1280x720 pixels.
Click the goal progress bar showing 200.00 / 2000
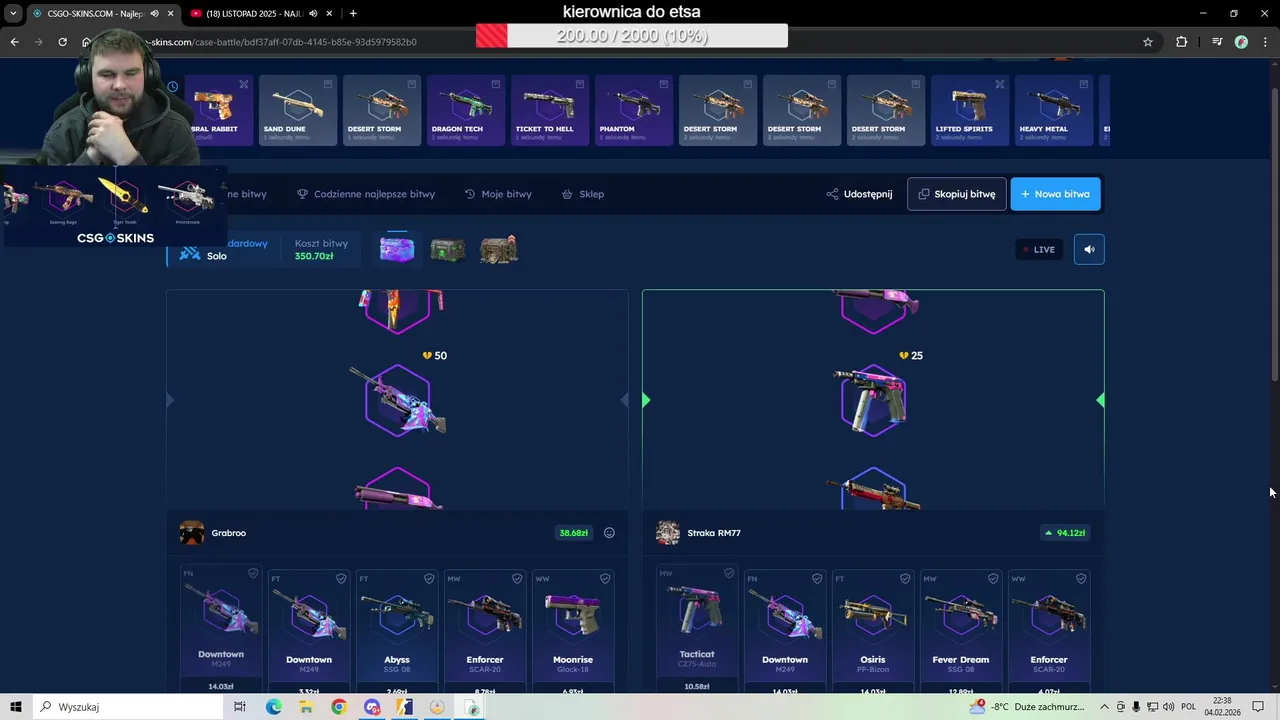coord(632,36)
